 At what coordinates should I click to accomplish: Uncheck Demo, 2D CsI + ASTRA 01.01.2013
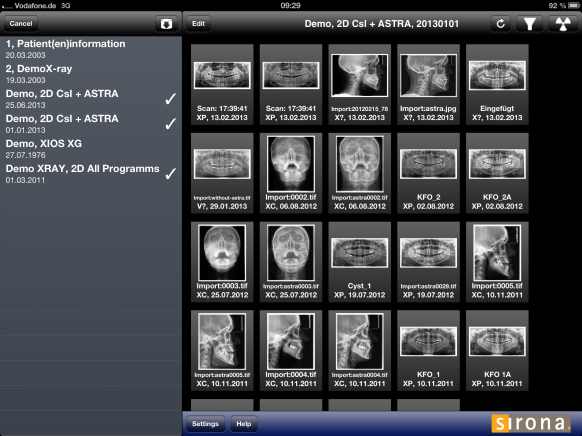pos(170,124)
